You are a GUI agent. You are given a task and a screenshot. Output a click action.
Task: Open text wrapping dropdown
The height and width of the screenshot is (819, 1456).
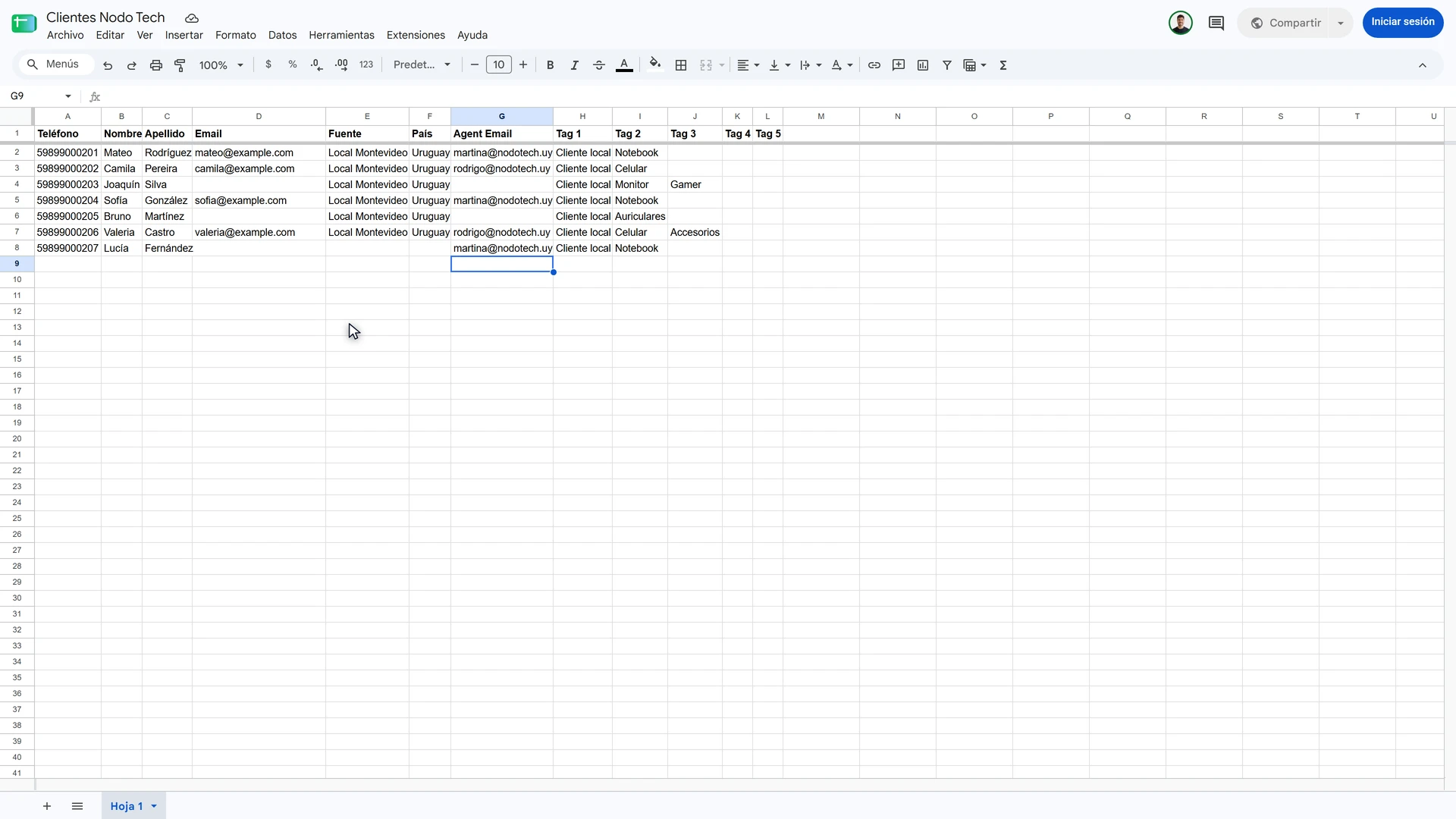(811, 65)
